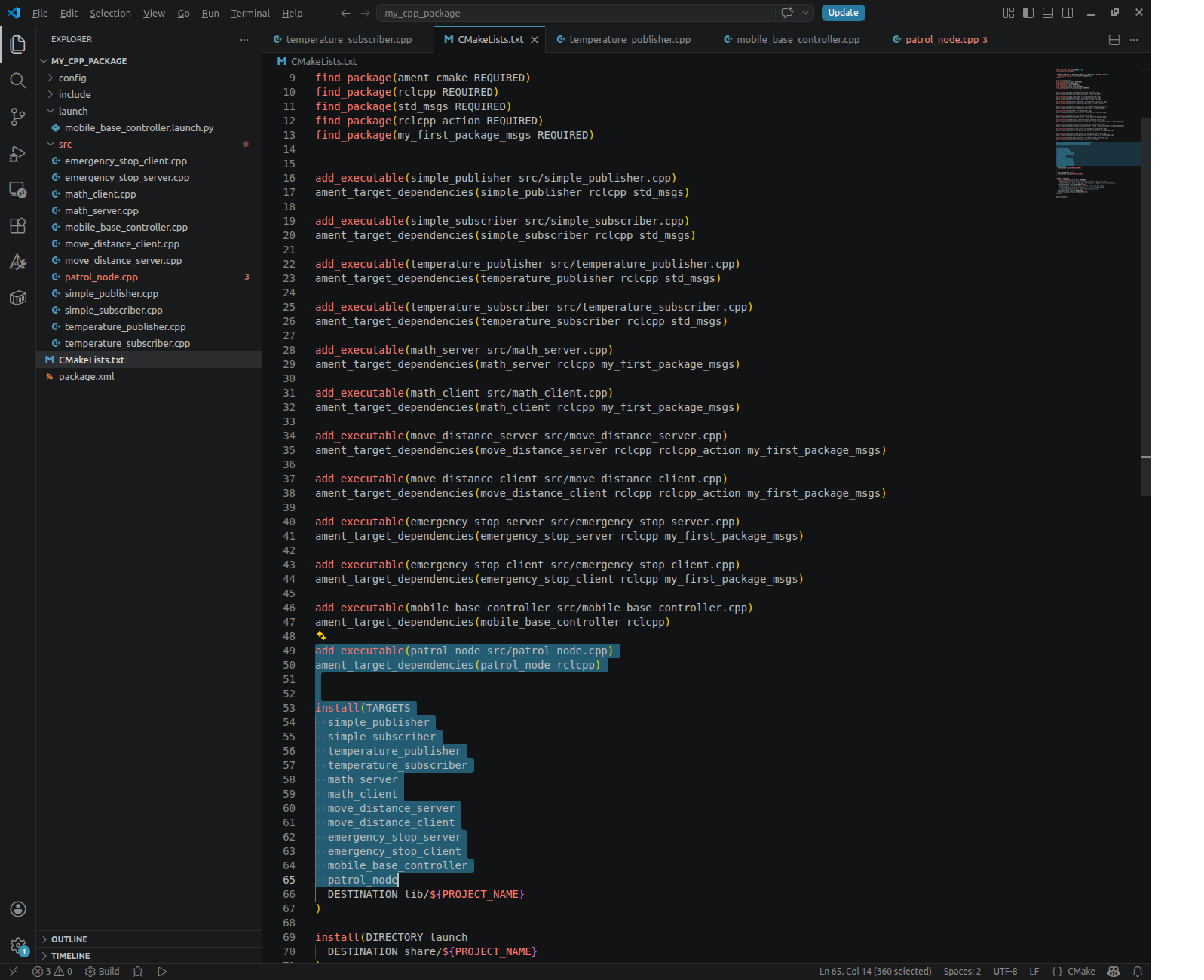Switch to temperature_publisher.cpp tab
This screenshot has height=980, width=1204.
tap(630, 40)
